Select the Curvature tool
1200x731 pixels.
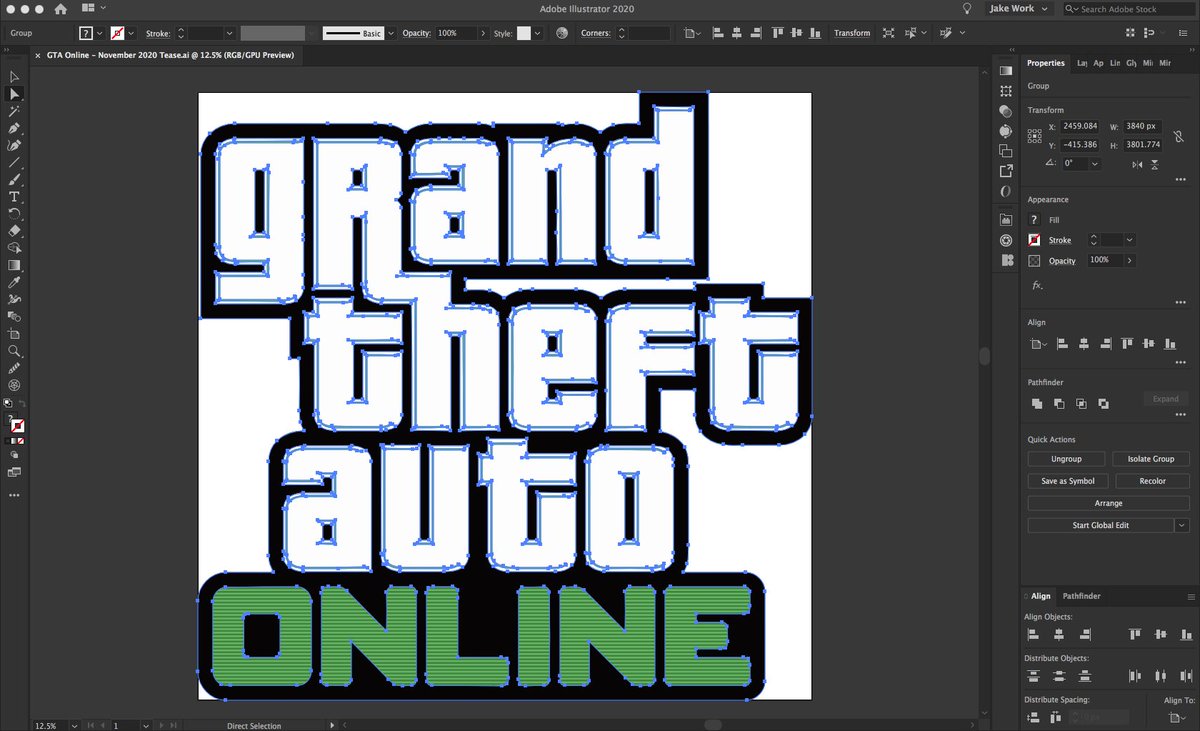[x=14, y=145]
